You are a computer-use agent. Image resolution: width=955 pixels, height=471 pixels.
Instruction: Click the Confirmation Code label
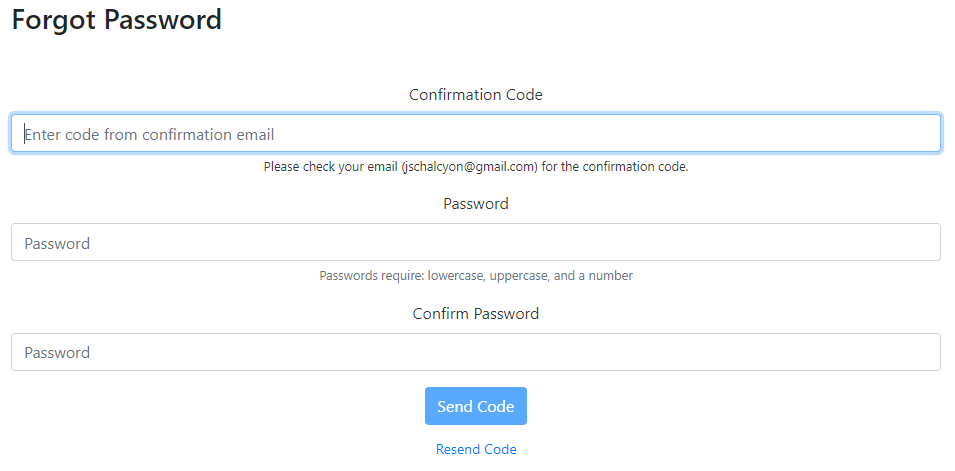pyautogui.click(x=476, y=95)
